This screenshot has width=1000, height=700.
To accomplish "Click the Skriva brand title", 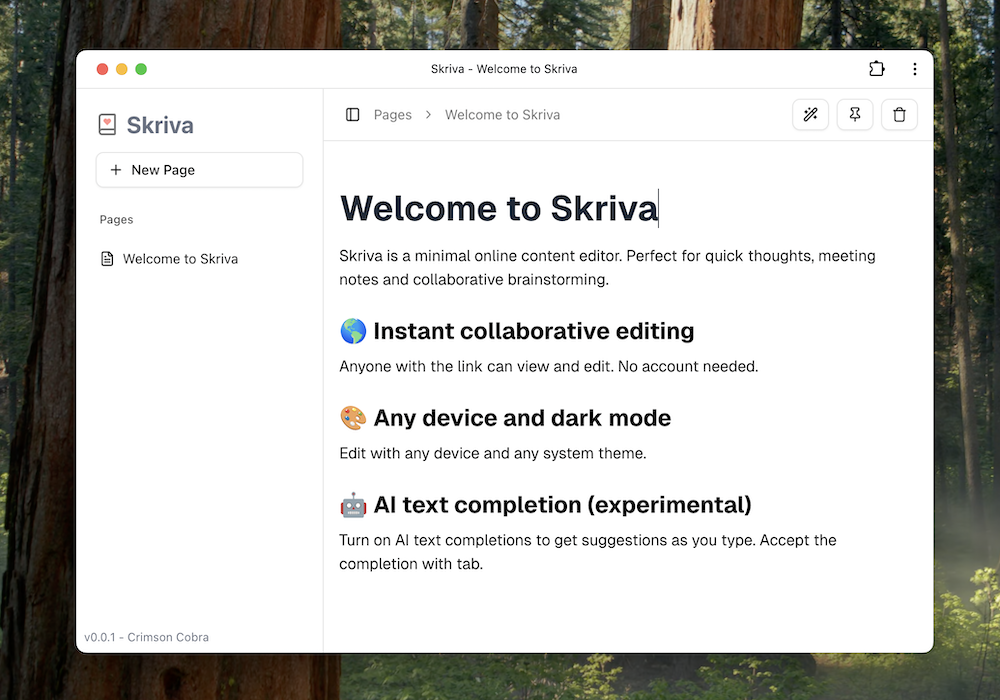I will point(160,125).
